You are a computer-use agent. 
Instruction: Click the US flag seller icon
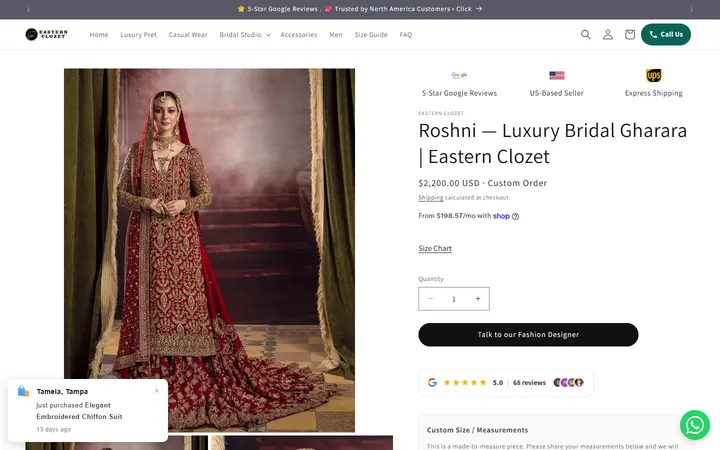(557, 75)
